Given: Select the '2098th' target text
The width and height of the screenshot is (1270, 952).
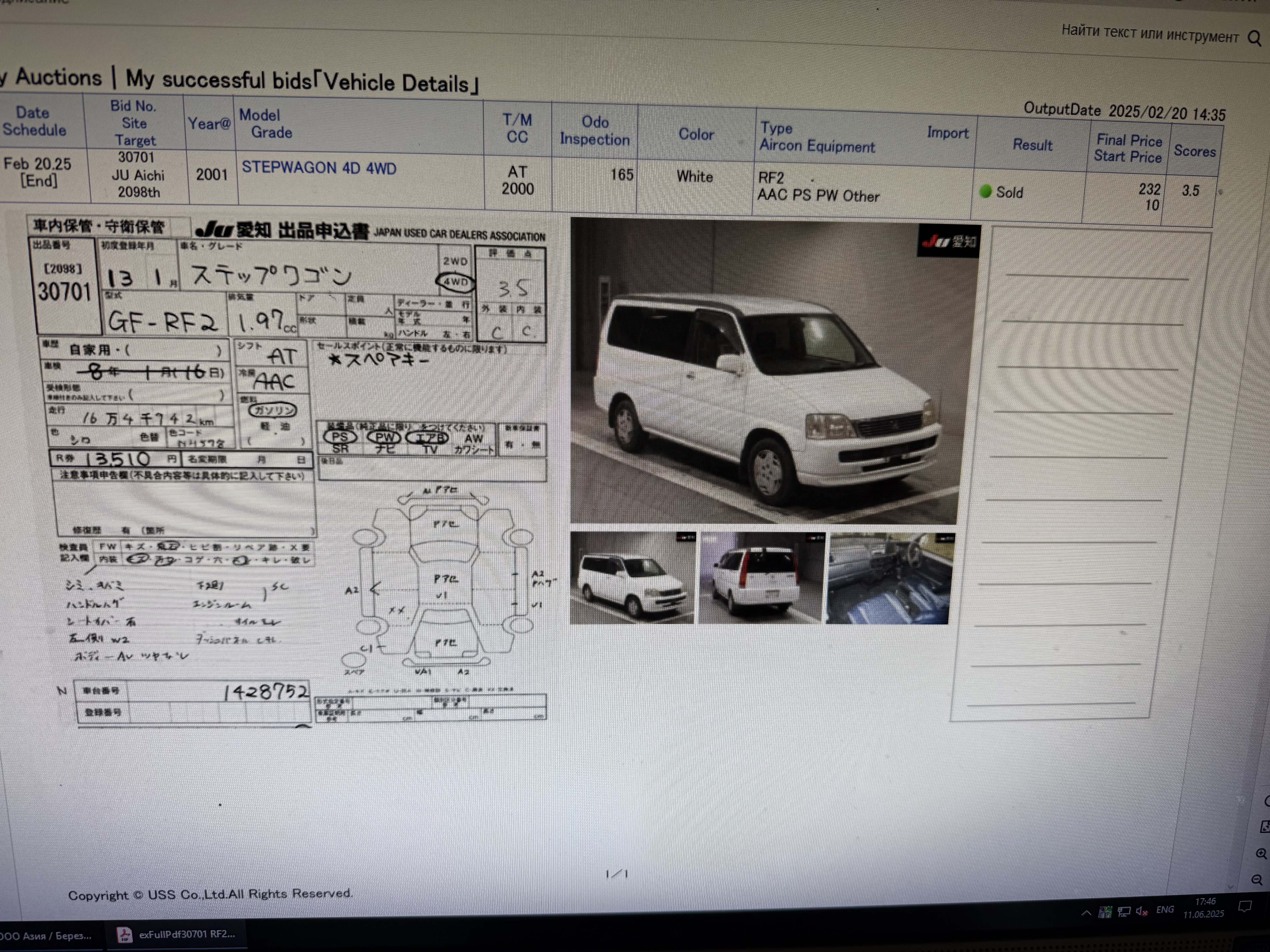Looking at the screenshot, I should [139, 192].
